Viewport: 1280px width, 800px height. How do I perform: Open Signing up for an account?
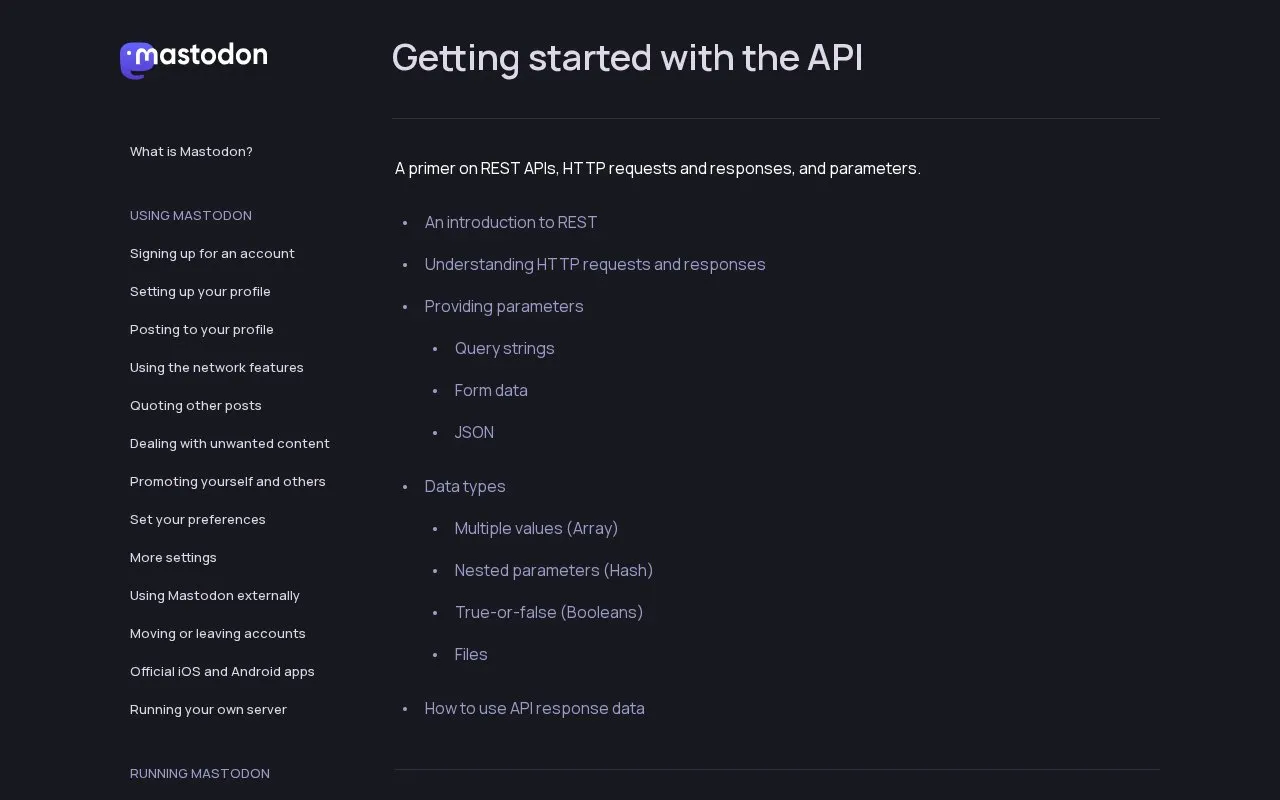pos(212,254)
